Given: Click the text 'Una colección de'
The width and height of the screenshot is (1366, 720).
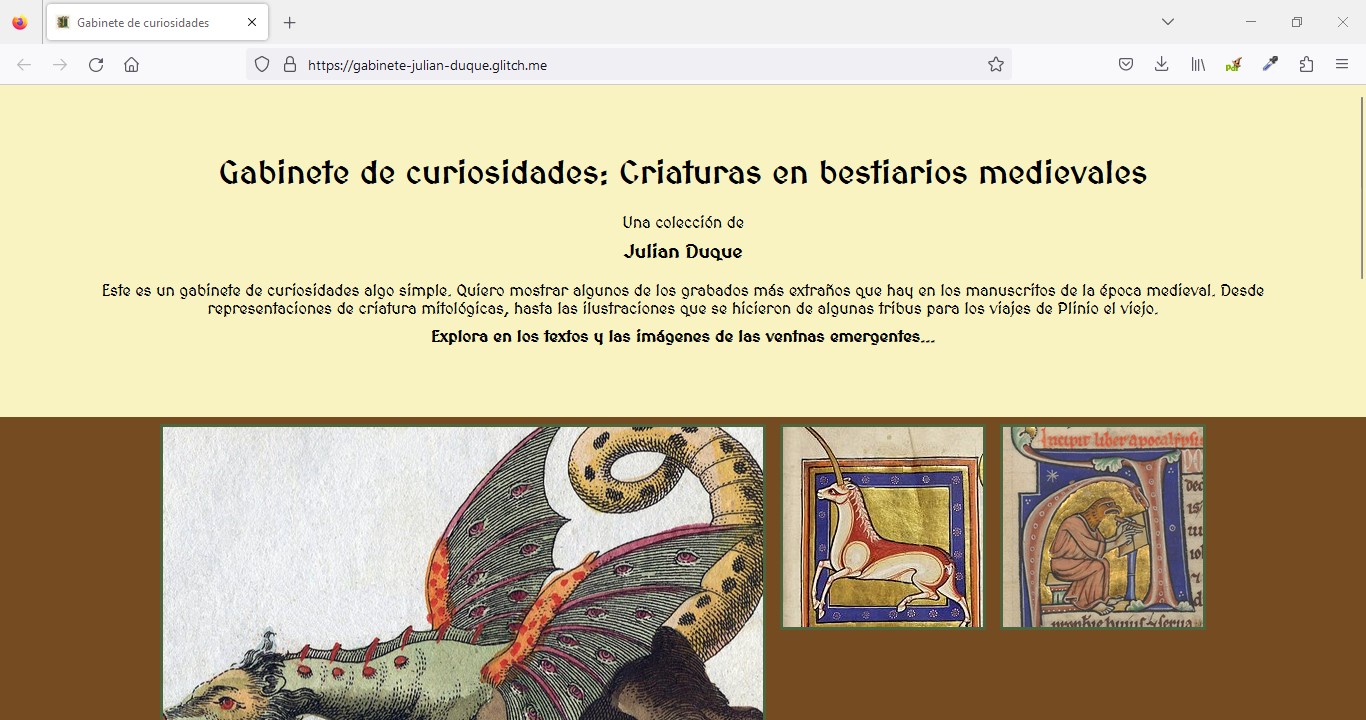Looking at the screenshot, I should click(x=683, y=222).
